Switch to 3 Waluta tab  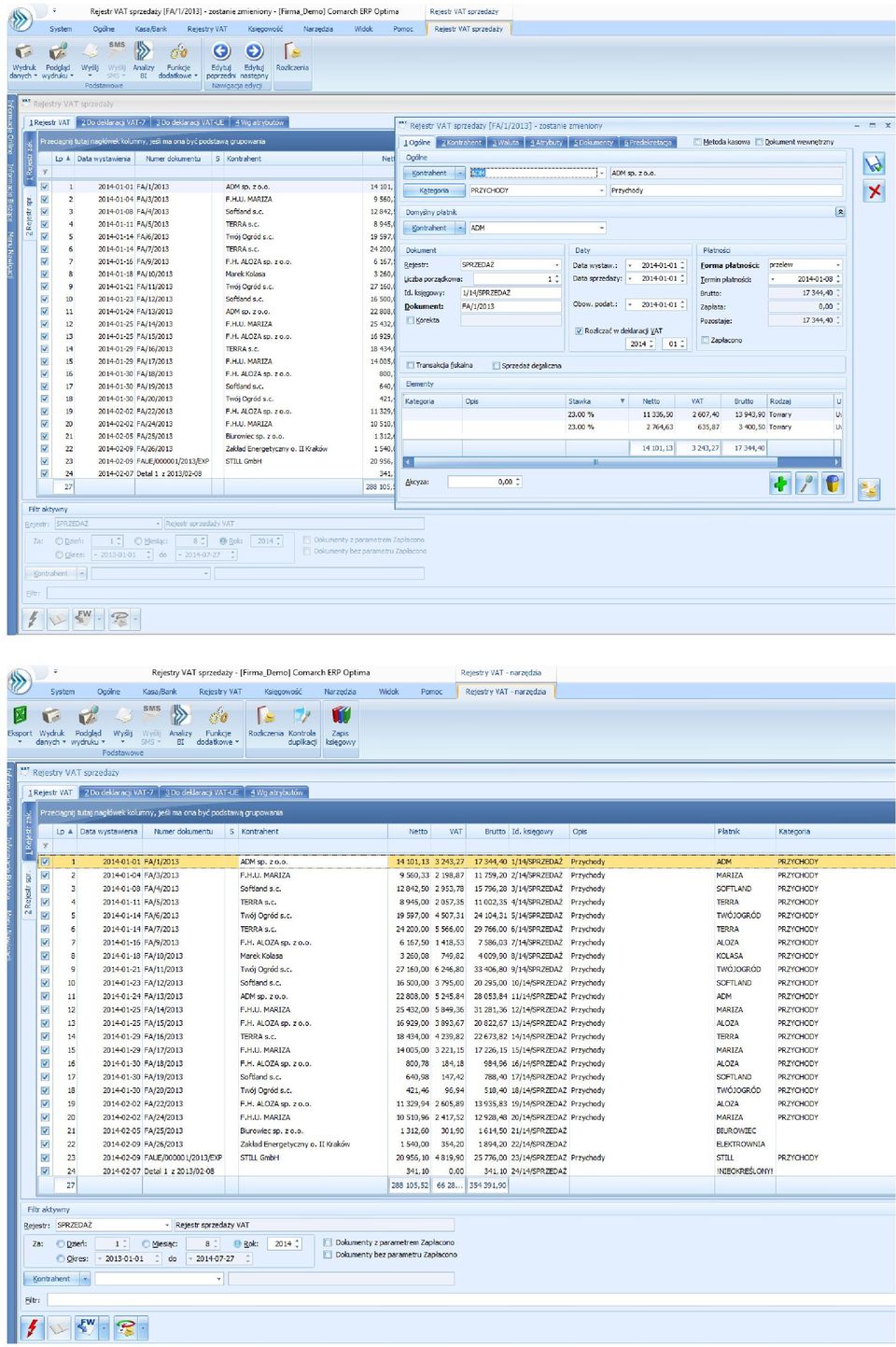505,142
